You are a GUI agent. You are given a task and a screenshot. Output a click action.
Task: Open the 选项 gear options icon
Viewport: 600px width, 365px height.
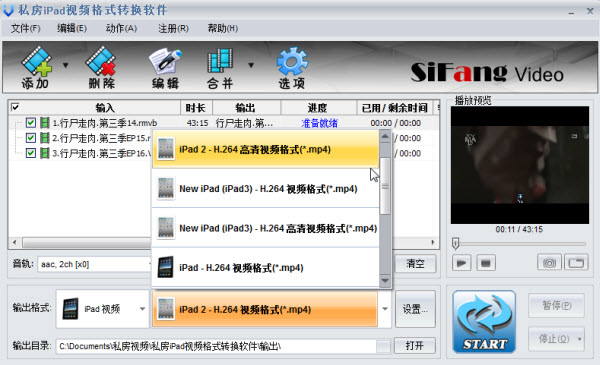tap(292, 68)
